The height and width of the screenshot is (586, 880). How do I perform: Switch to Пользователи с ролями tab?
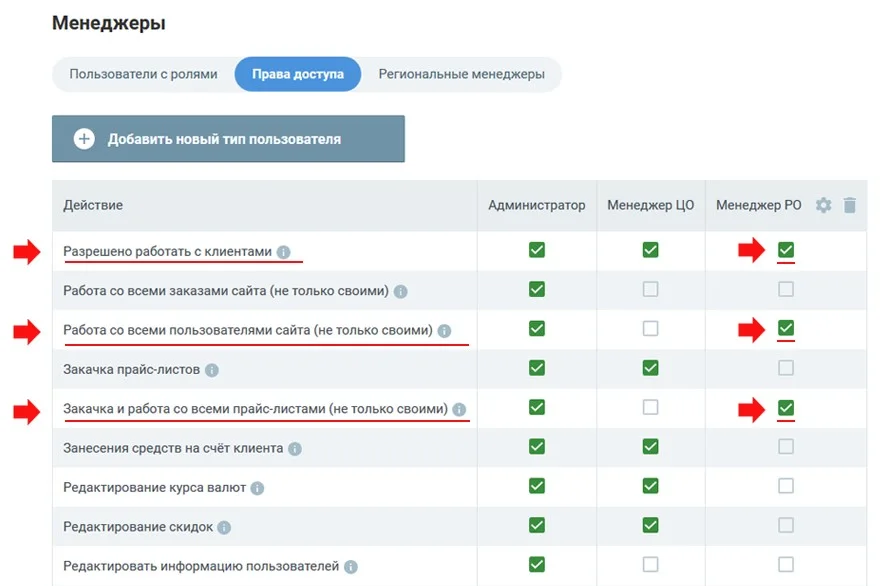pyautogui.click(x=144, y=74)
